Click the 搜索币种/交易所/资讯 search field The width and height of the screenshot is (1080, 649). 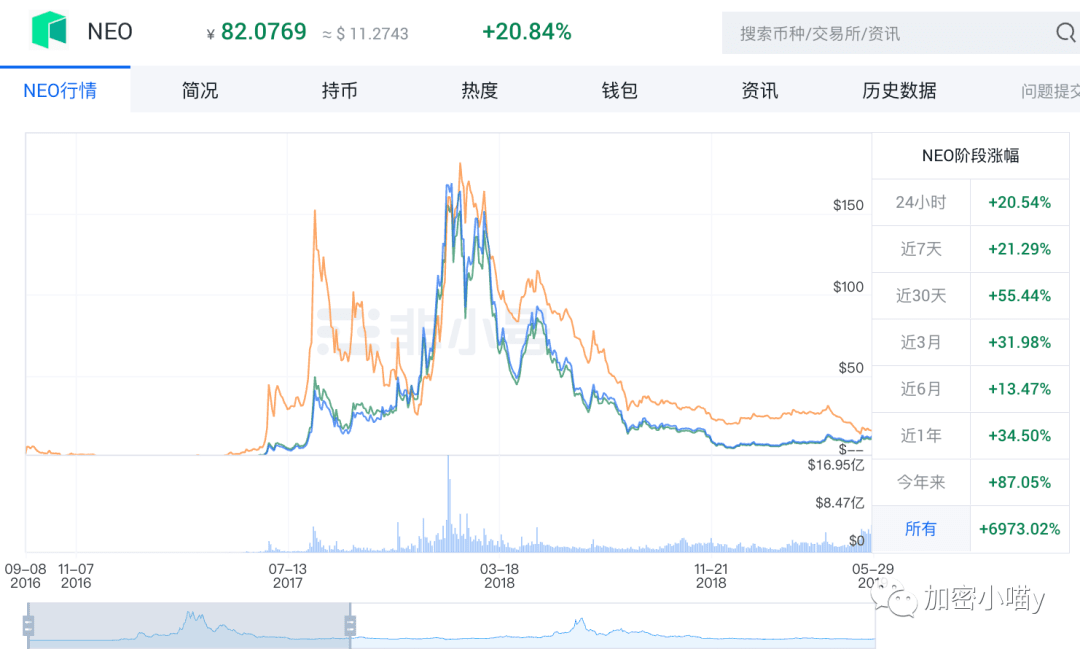(880, 32)
